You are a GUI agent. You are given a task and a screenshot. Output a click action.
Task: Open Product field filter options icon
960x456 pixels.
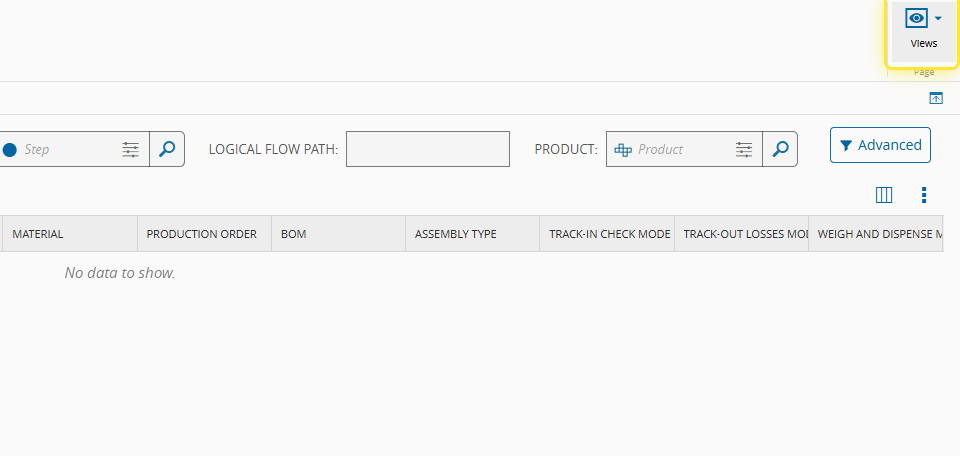(744, 149)
